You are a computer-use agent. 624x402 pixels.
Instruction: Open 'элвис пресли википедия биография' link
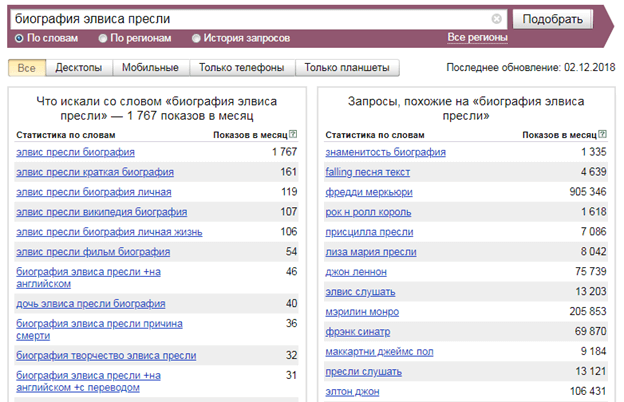coord(101,212)
